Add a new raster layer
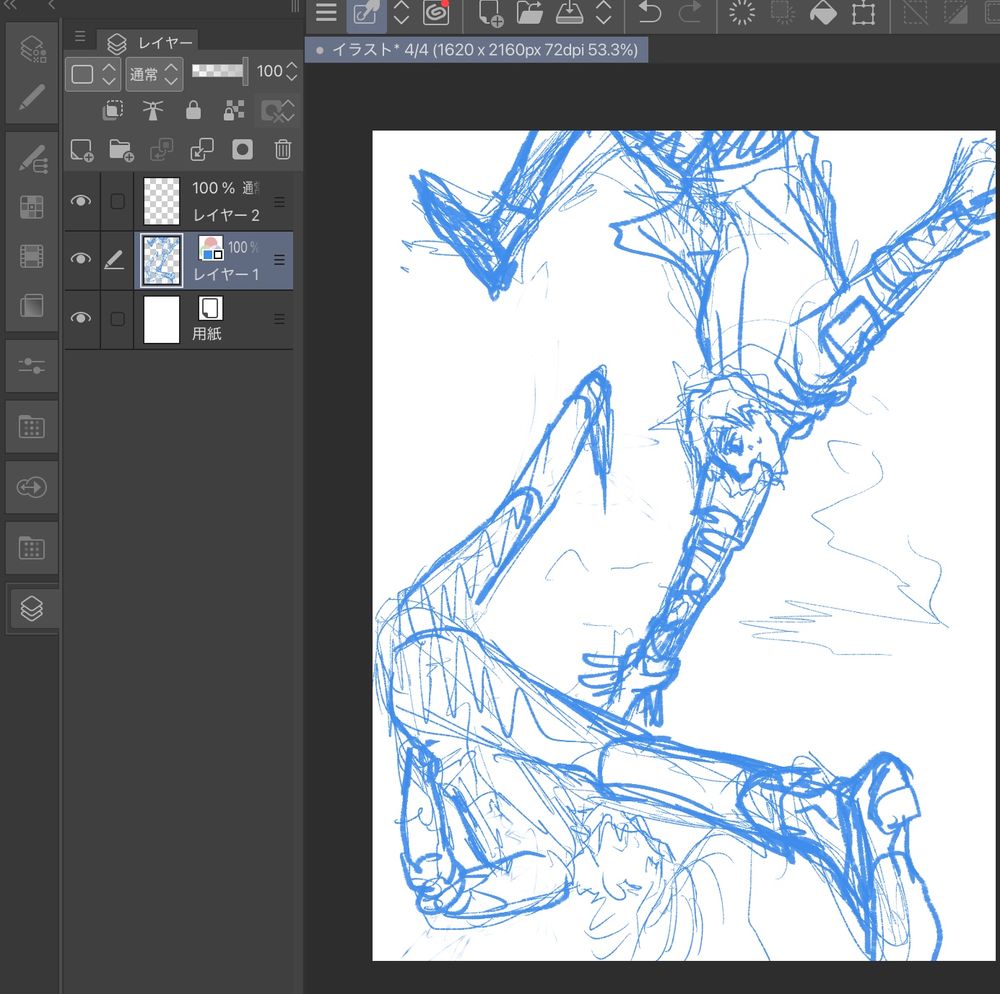Image resolution: width=1000 pixels, height=994 pixels. click(x=82, y=150)
